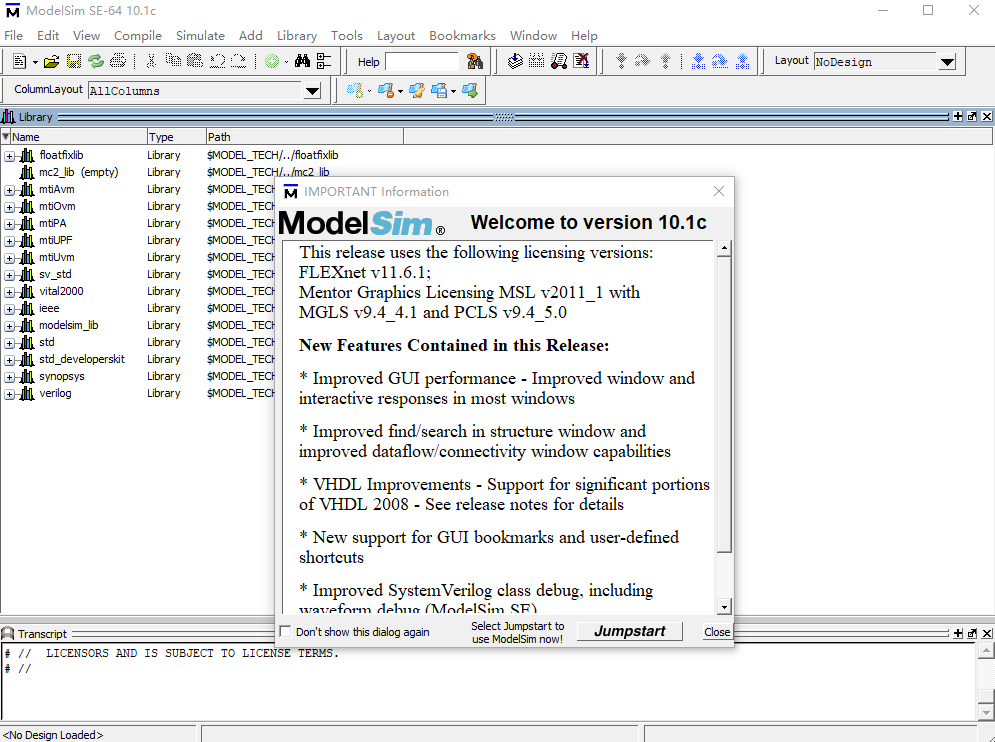
Task: Click the Help search icon beside Help field
Action: [x=475, y=62]
